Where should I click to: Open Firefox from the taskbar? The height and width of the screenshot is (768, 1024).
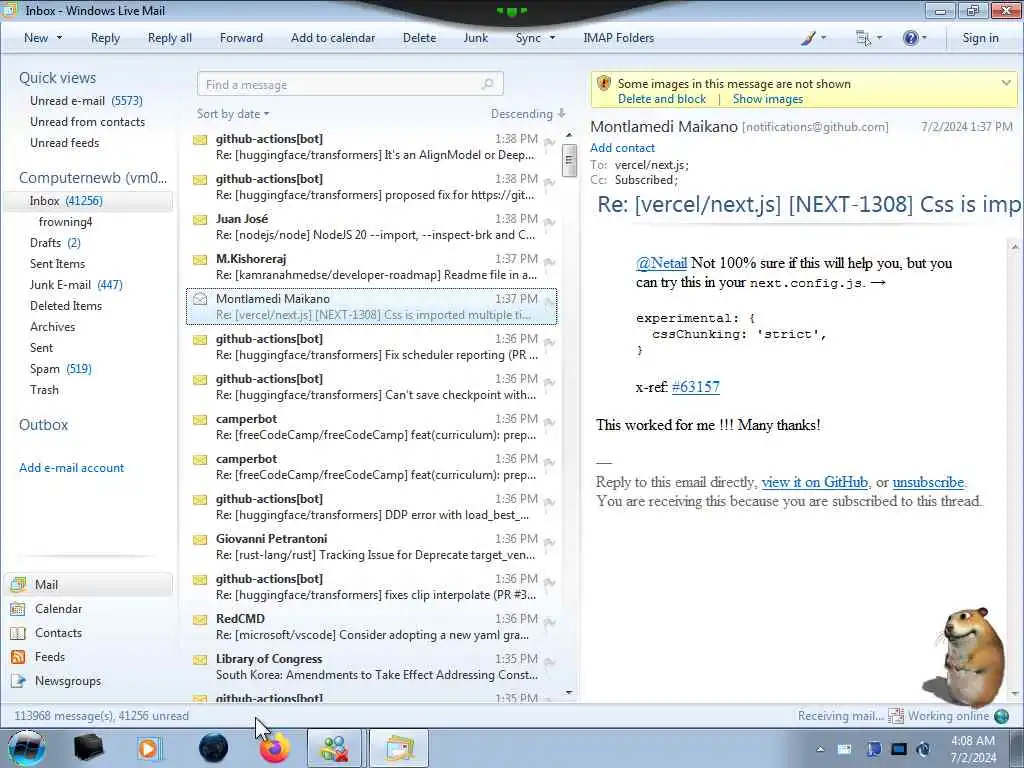274,748
